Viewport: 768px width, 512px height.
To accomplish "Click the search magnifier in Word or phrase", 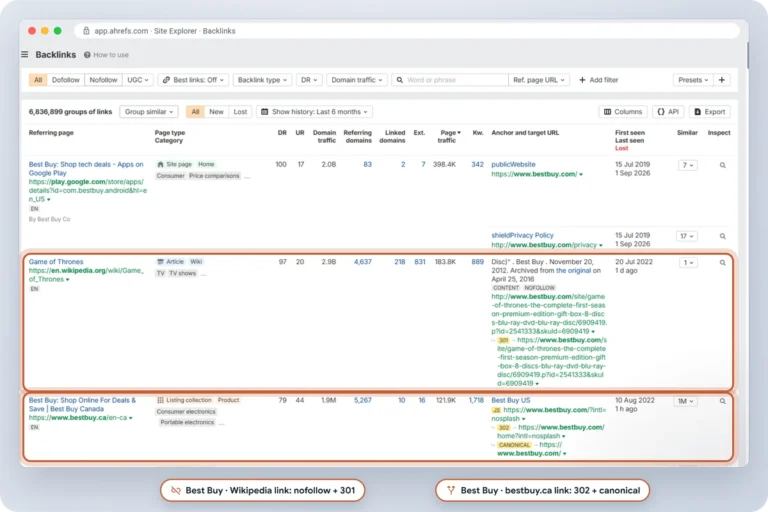I will click(400, 80).
